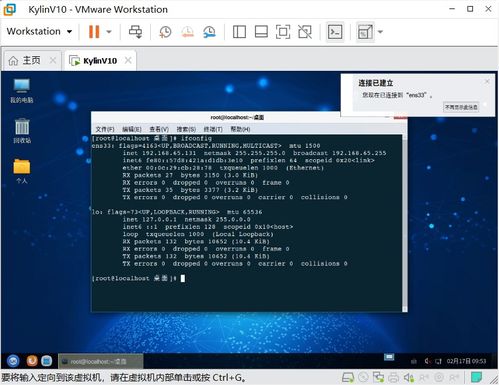Close the 主页 home tab

point(53,60)
